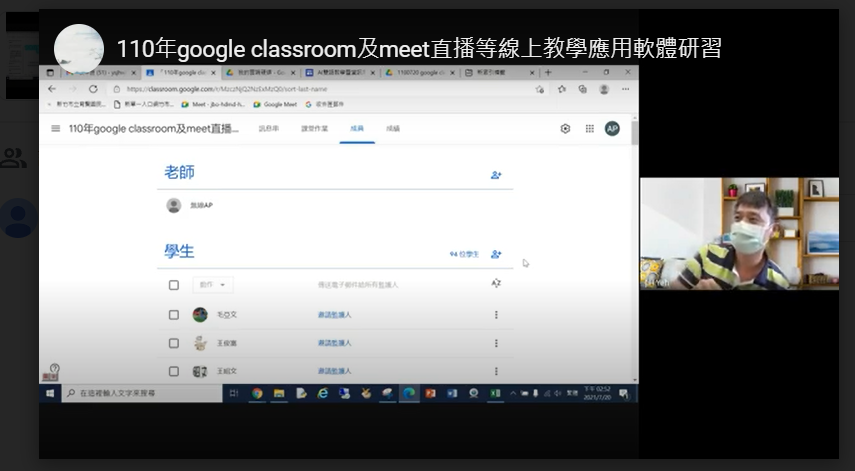Click the Windows taskbar search box
The image size is (855, 471).
[142, 393]
